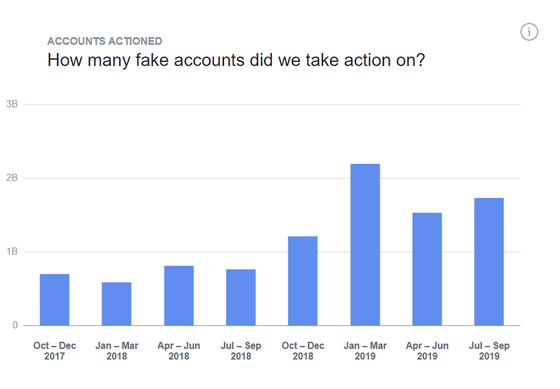This screenshot has width=560, height=389.
Task: Click the Oct – Dec 2017 axis label
Action: (x=55, y=351)
